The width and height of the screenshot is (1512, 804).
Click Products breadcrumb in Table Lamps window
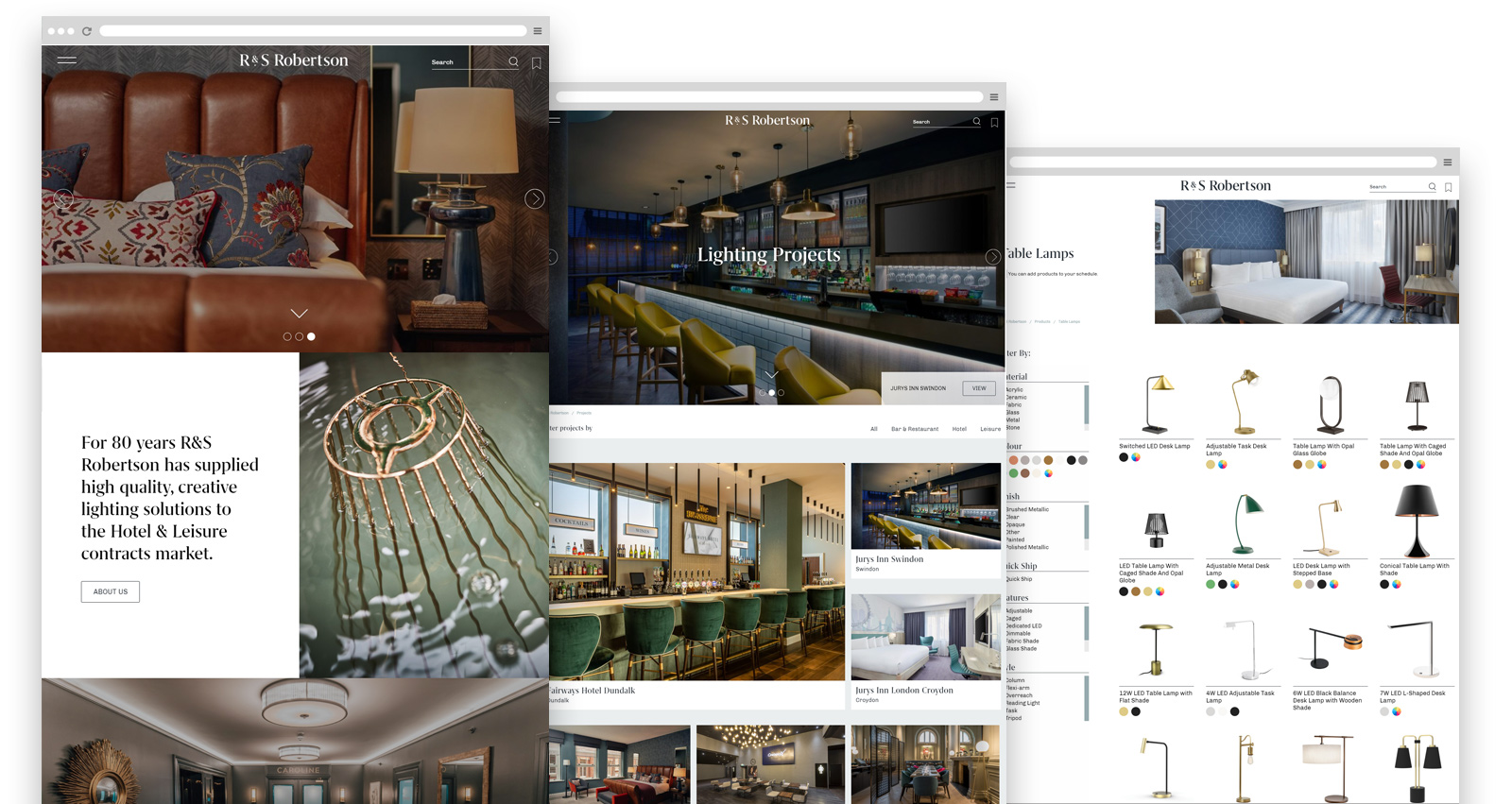coord(1042,321)
